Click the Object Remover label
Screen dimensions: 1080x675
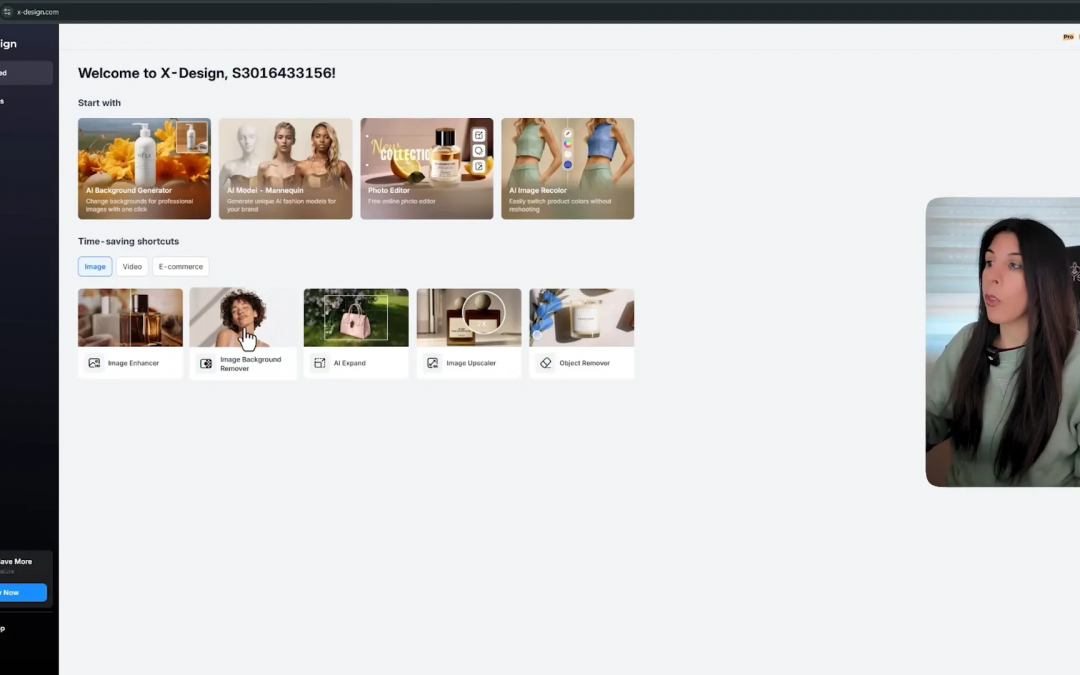coord(584,363)
